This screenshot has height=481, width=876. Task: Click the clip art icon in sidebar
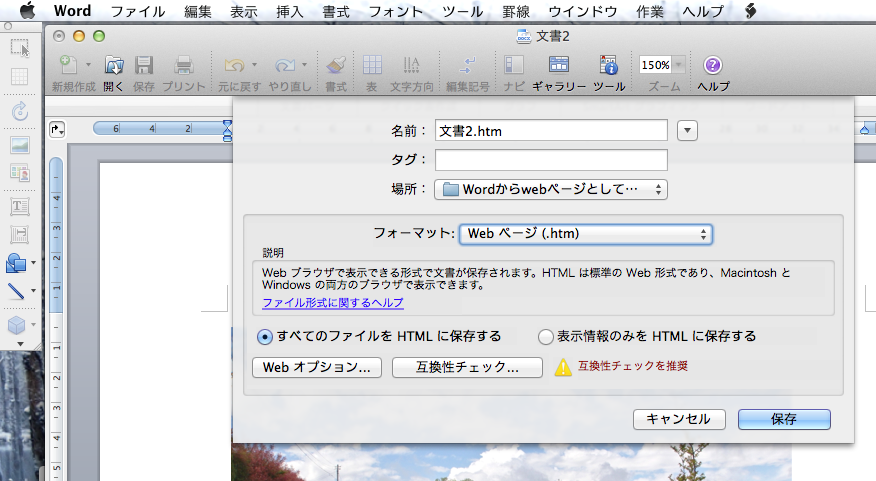pyautogui.click(x=20, y=173)
